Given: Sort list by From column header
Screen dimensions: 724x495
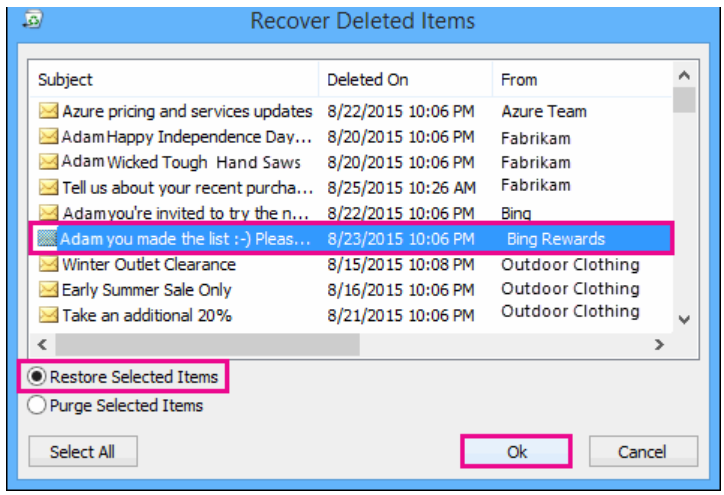Looking at the screenshot, I should (x=582, y=79).
